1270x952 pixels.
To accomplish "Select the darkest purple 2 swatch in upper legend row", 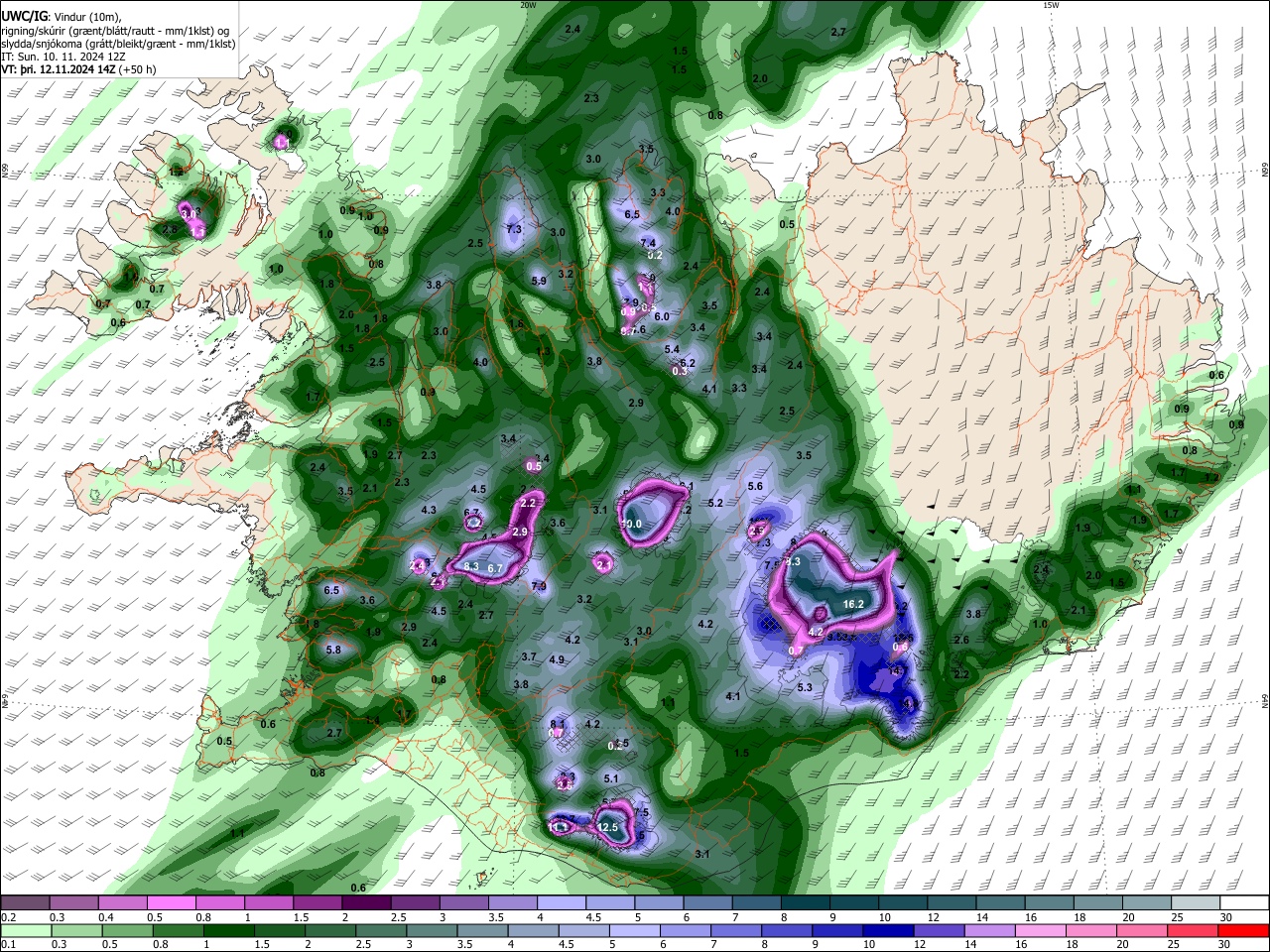I will point(367,903).
